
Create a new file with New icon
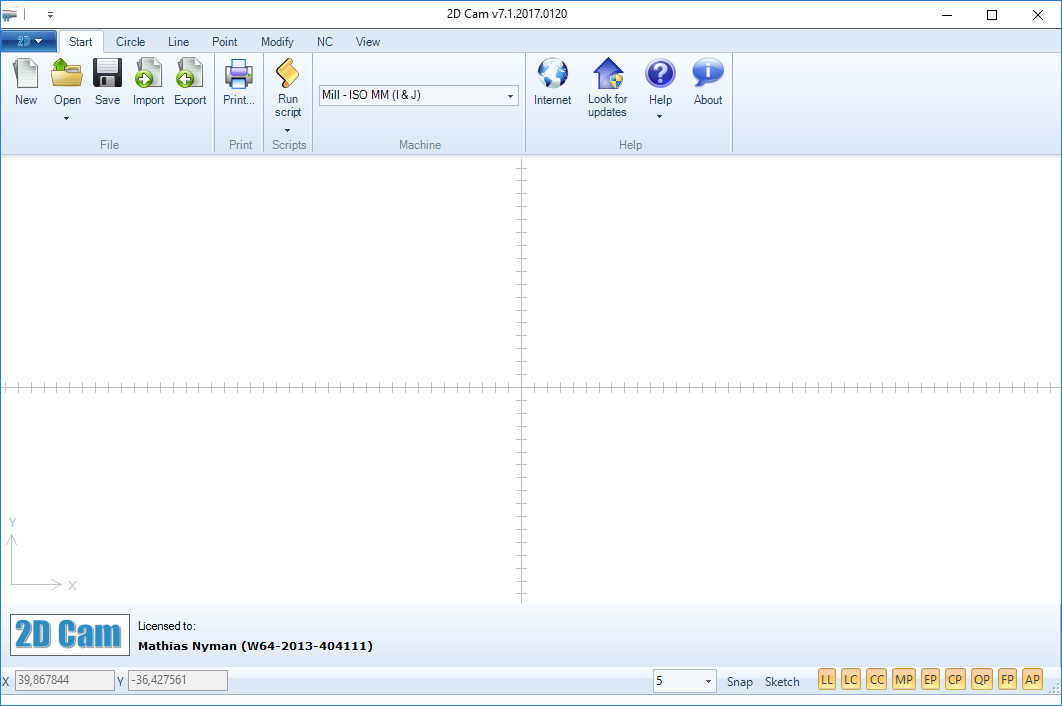(x=26, y=73)
